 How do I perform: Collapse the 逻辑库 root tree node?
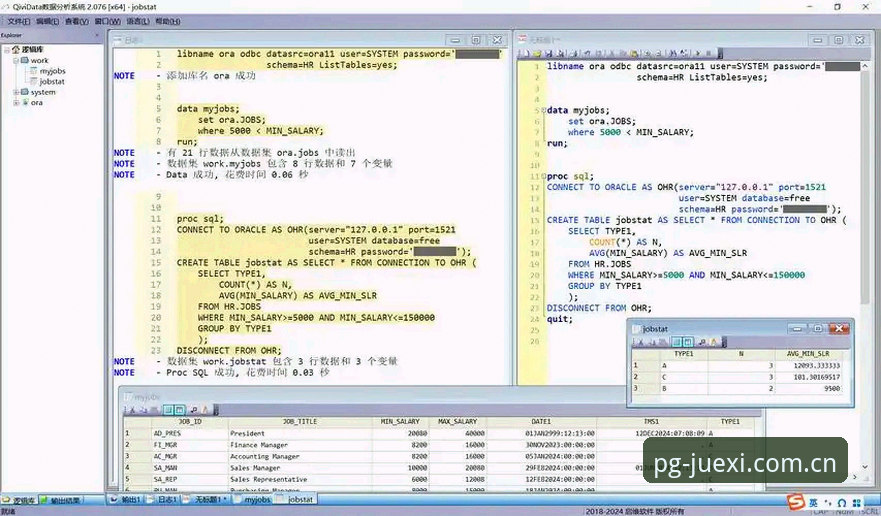[7, 49]
